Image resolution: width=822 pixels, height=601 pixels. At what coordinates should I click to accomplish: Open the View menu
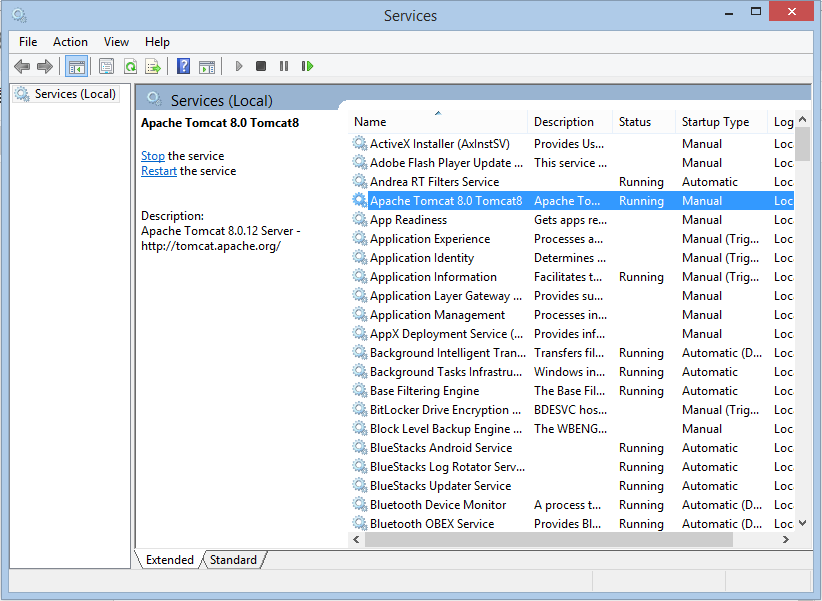116,42
